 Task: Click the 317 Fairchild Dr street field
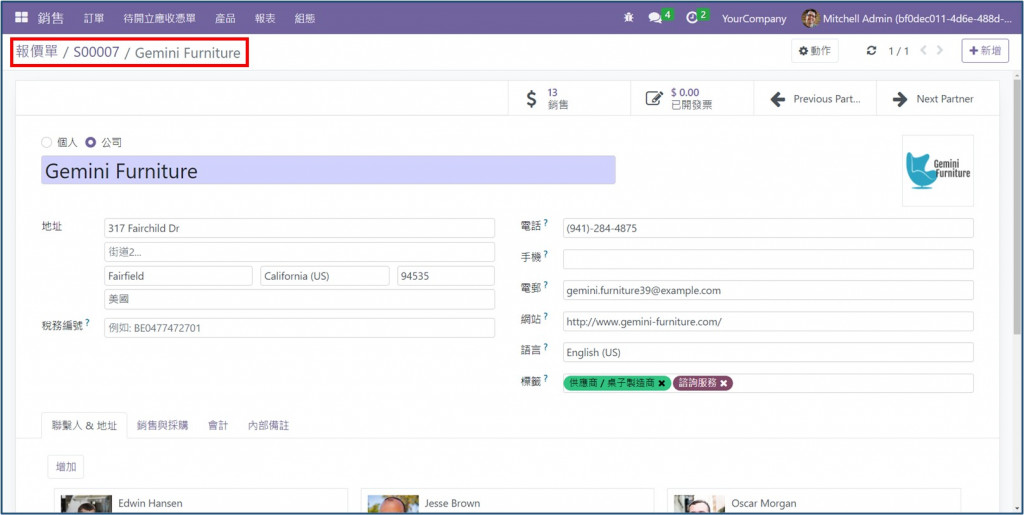coord(299,228)
